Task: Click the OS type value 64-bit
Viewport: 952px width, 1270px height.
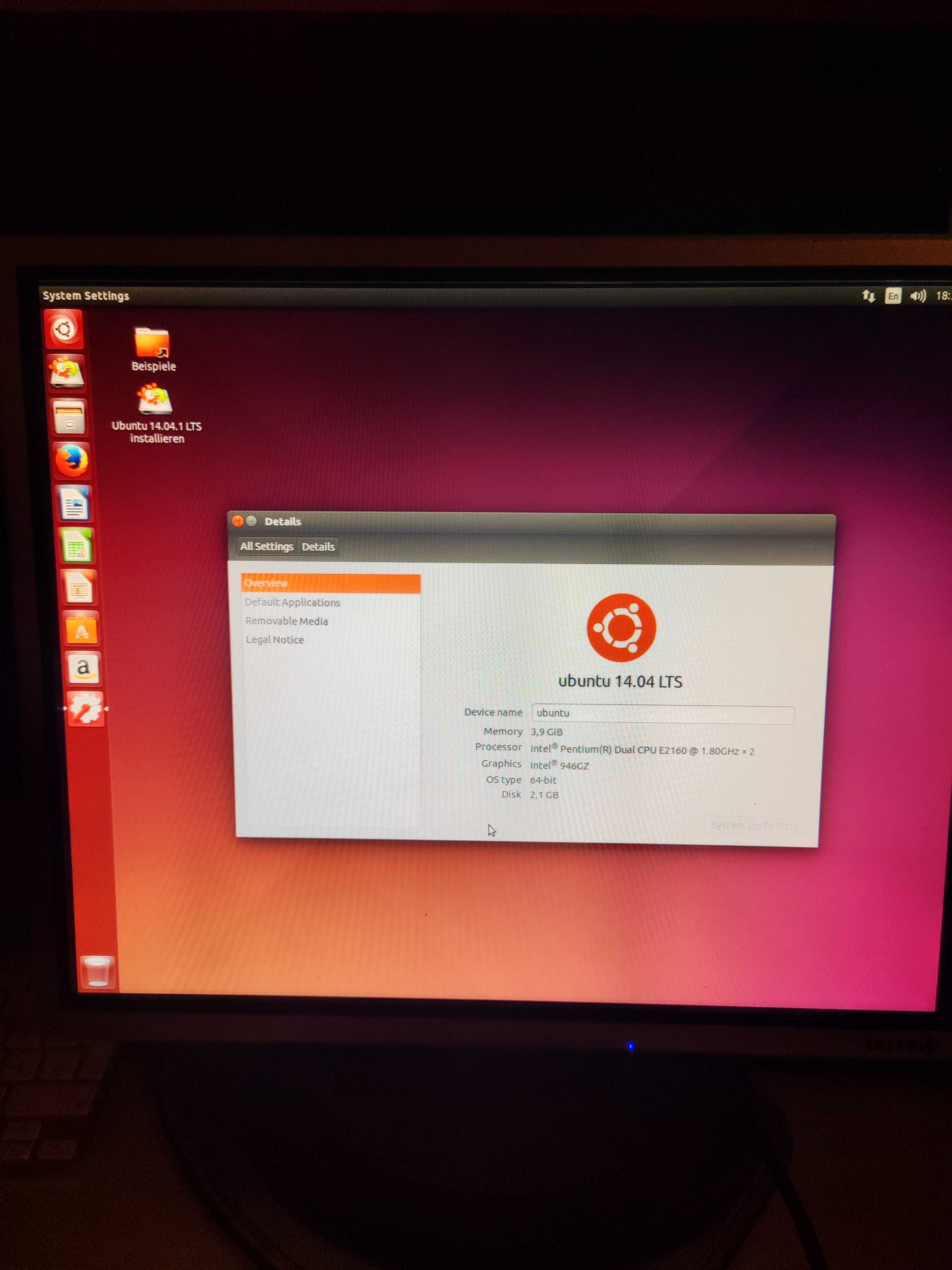Action: [x=543, y=780]
